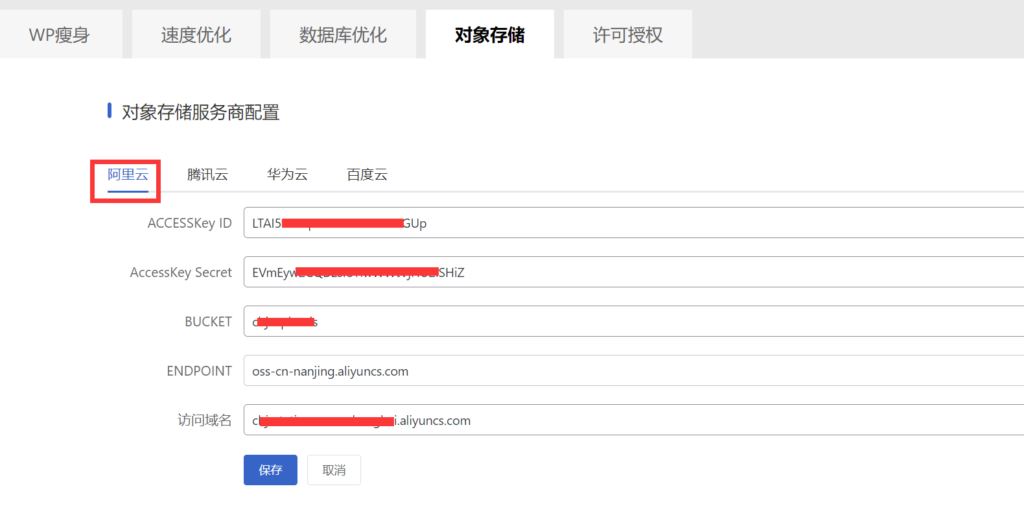Click the 访问域名 label text
Screen dimensions: 1024x506
(205, 420)
